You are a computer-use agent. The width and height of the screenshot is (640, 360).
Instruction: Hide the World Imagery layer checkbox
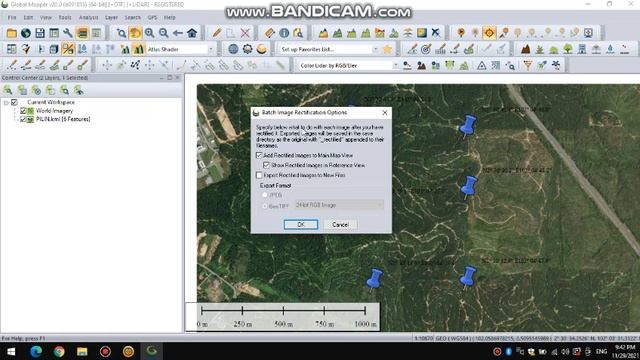pyautogui.click(x=23, y=111)
